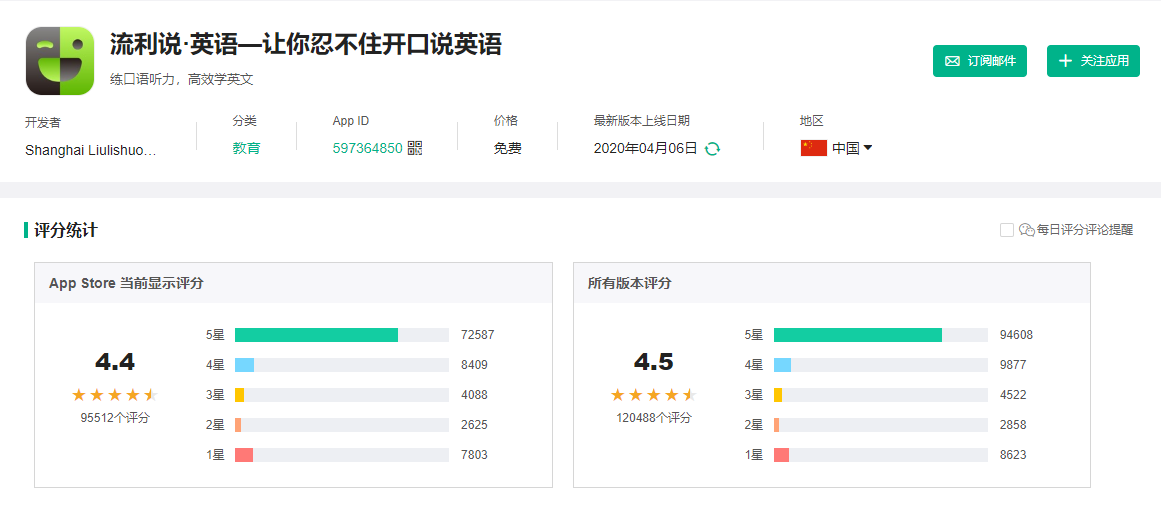The height and width of the screenshot is (506, 1161).
Task: Click the 订阅邮件 button
Action: pos(980,61)
